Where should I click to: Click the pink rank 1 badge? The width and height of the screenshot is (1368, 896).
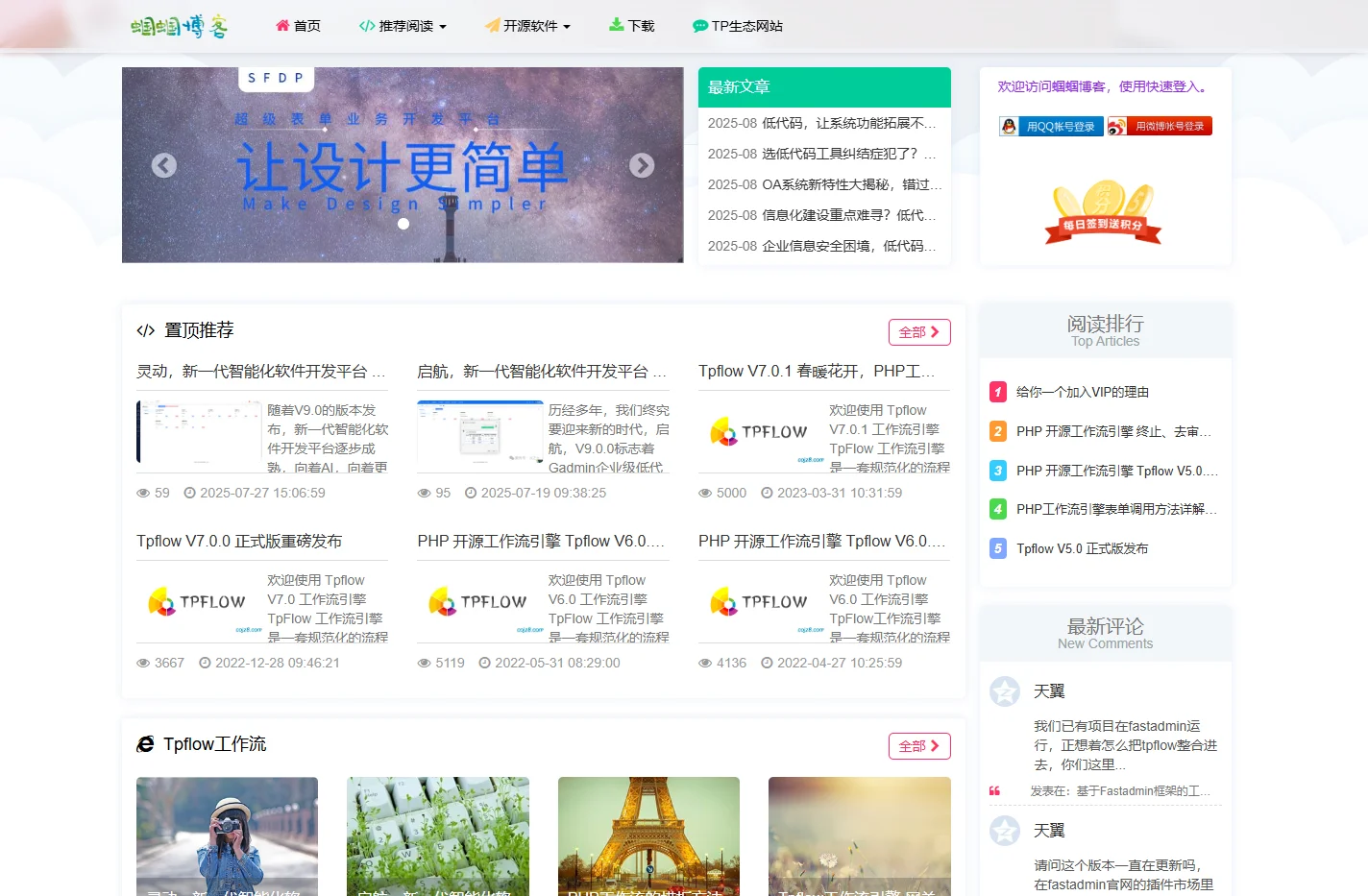[998, 392]
